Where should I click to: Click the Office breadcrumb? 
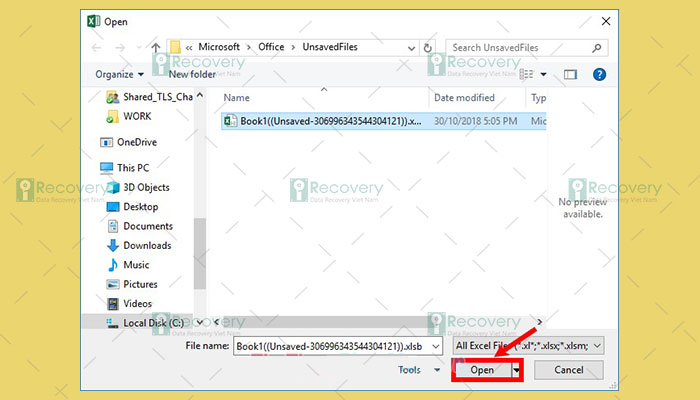click(x=271, y=47)
